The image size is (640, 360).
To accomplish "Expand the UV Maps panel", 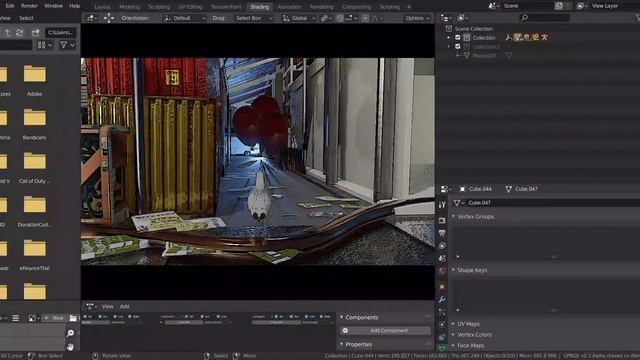I will [x=453, y=324].
